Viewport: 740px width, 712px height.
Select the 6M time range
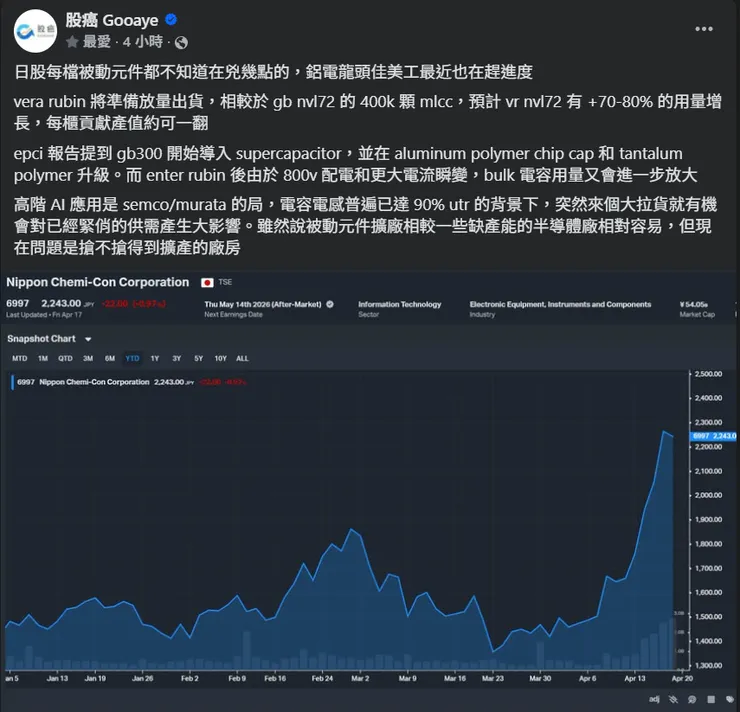coord(110,359)
